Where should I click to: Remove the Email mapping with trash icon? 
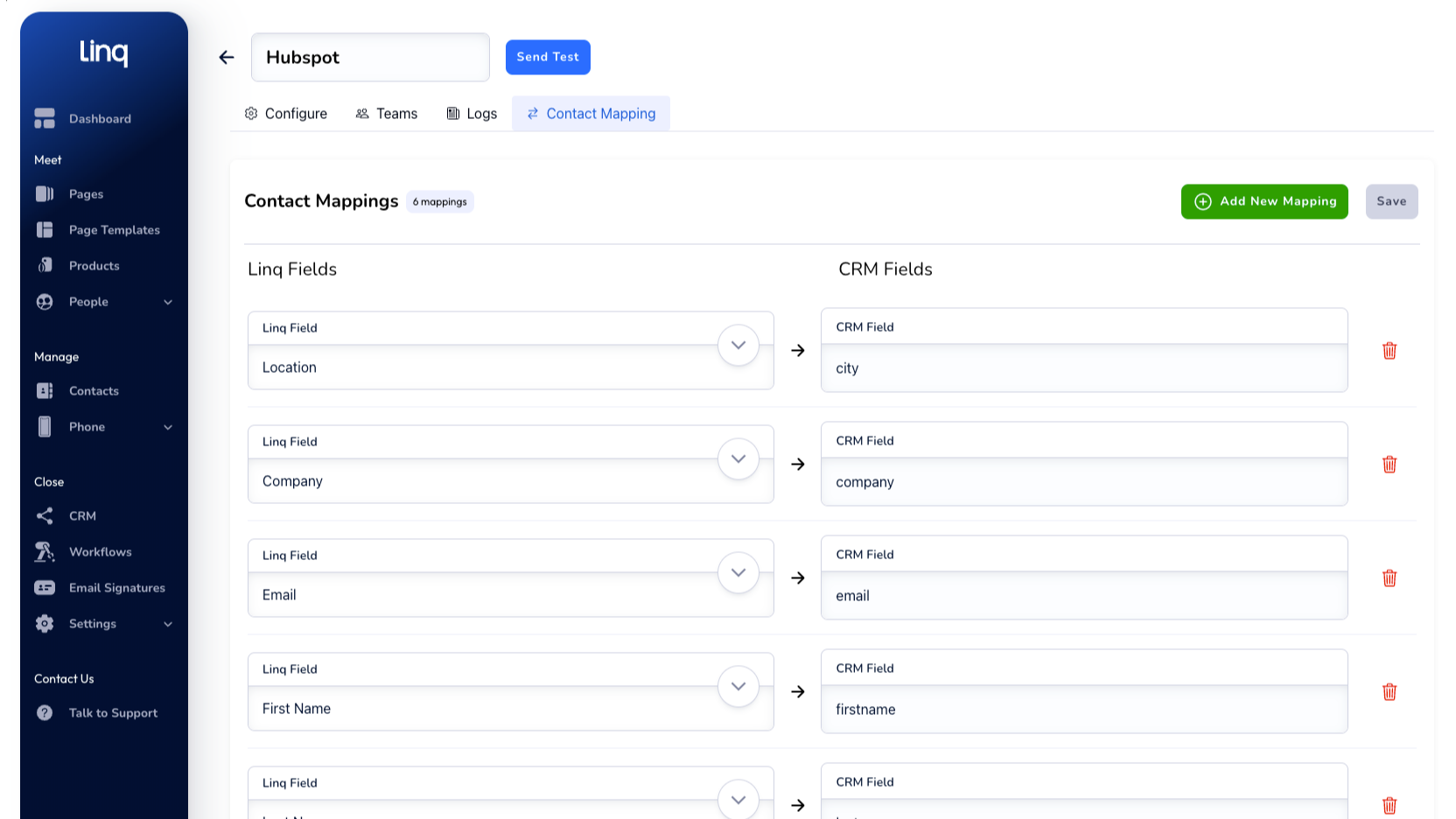coord(1389,578)
